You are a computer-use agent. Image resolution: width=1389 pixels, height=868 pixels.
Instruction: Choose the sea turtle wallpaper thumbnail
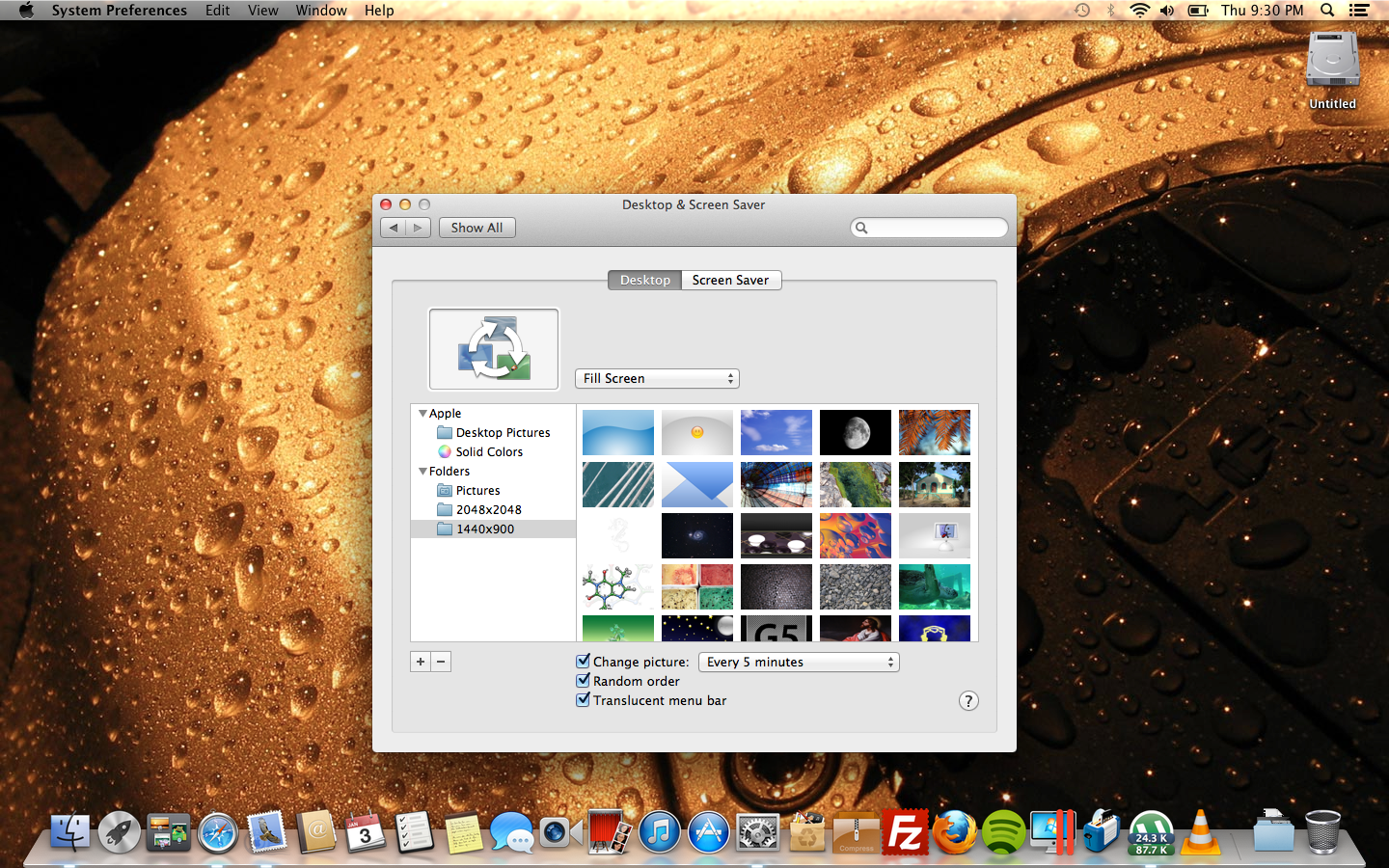[x=935, y=587]
